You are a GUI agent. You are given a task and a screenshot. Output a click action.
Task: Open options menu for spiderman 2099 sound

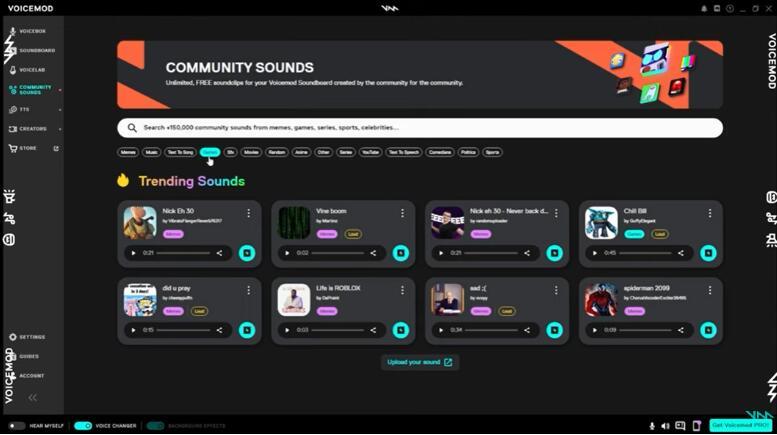pyautogui.click(x=710, y=290)
